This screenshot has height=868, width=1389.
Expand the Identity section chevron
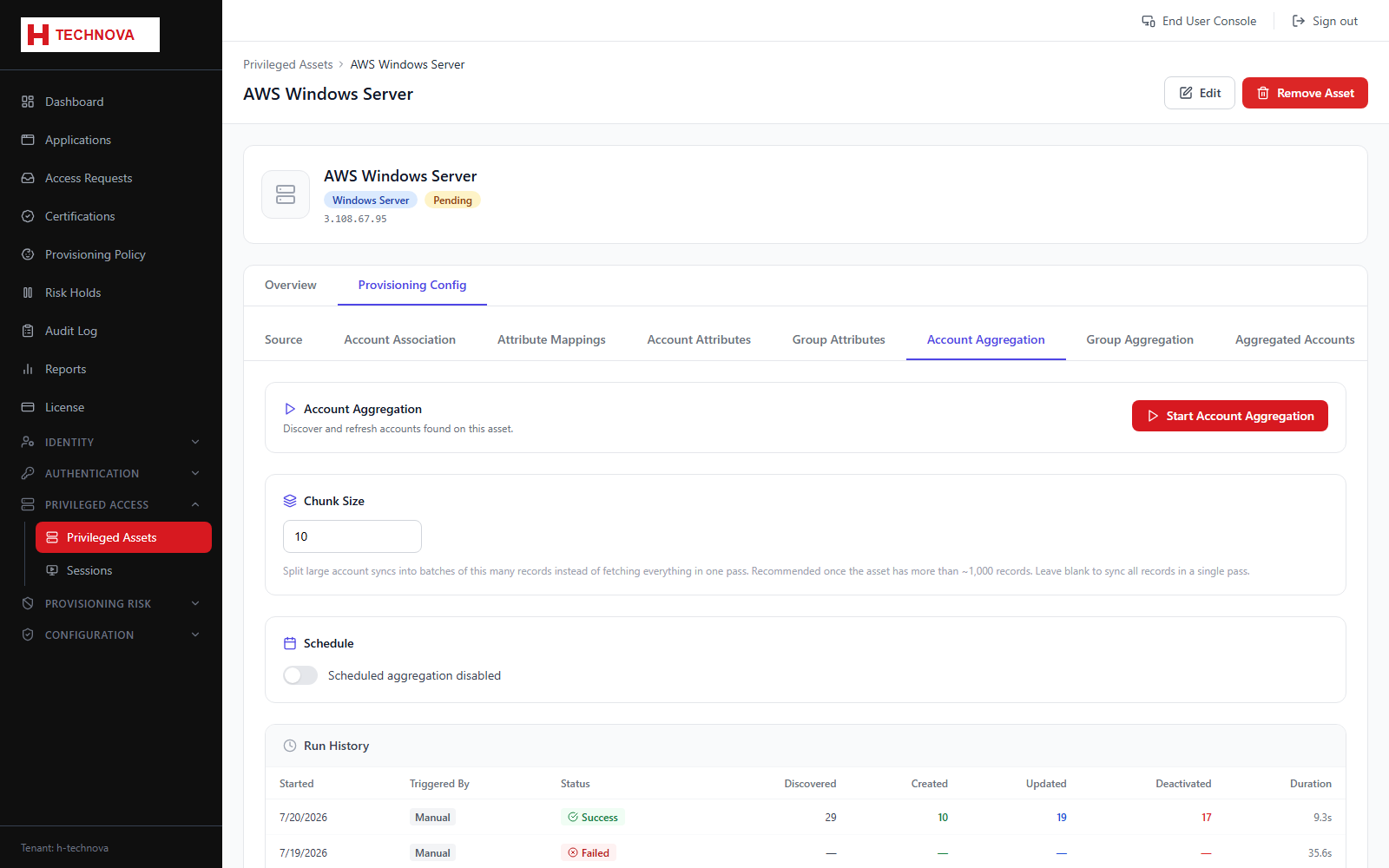pyautogui.click(x=195, y=442)
